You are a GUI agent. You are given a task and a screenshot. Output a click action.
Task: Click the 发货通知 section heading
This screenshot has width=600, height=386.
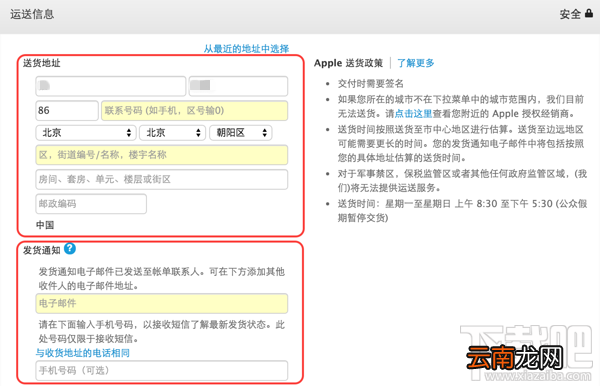[42, 250]
